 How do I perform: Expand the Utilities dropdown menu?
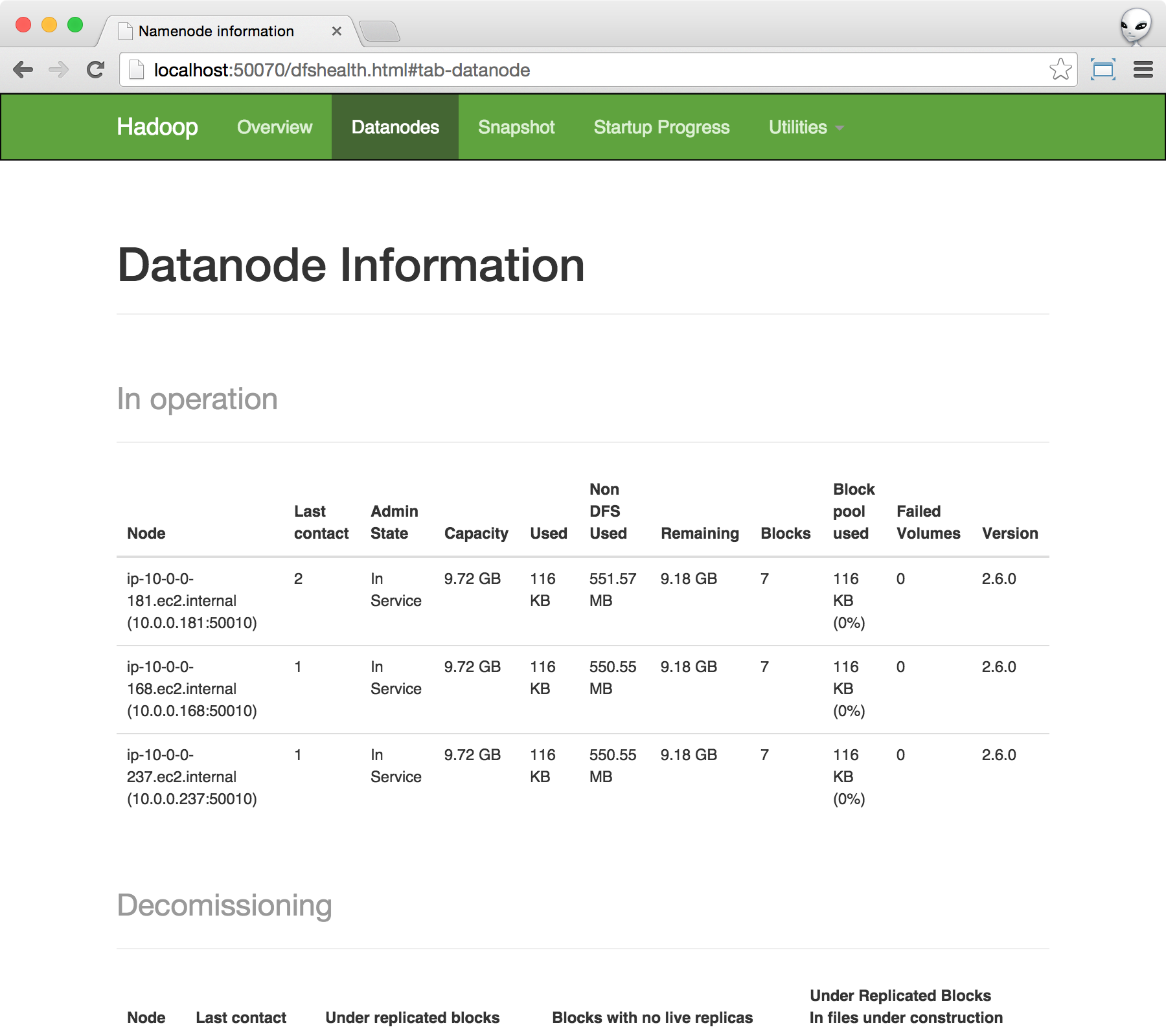(x=806, y=128)
